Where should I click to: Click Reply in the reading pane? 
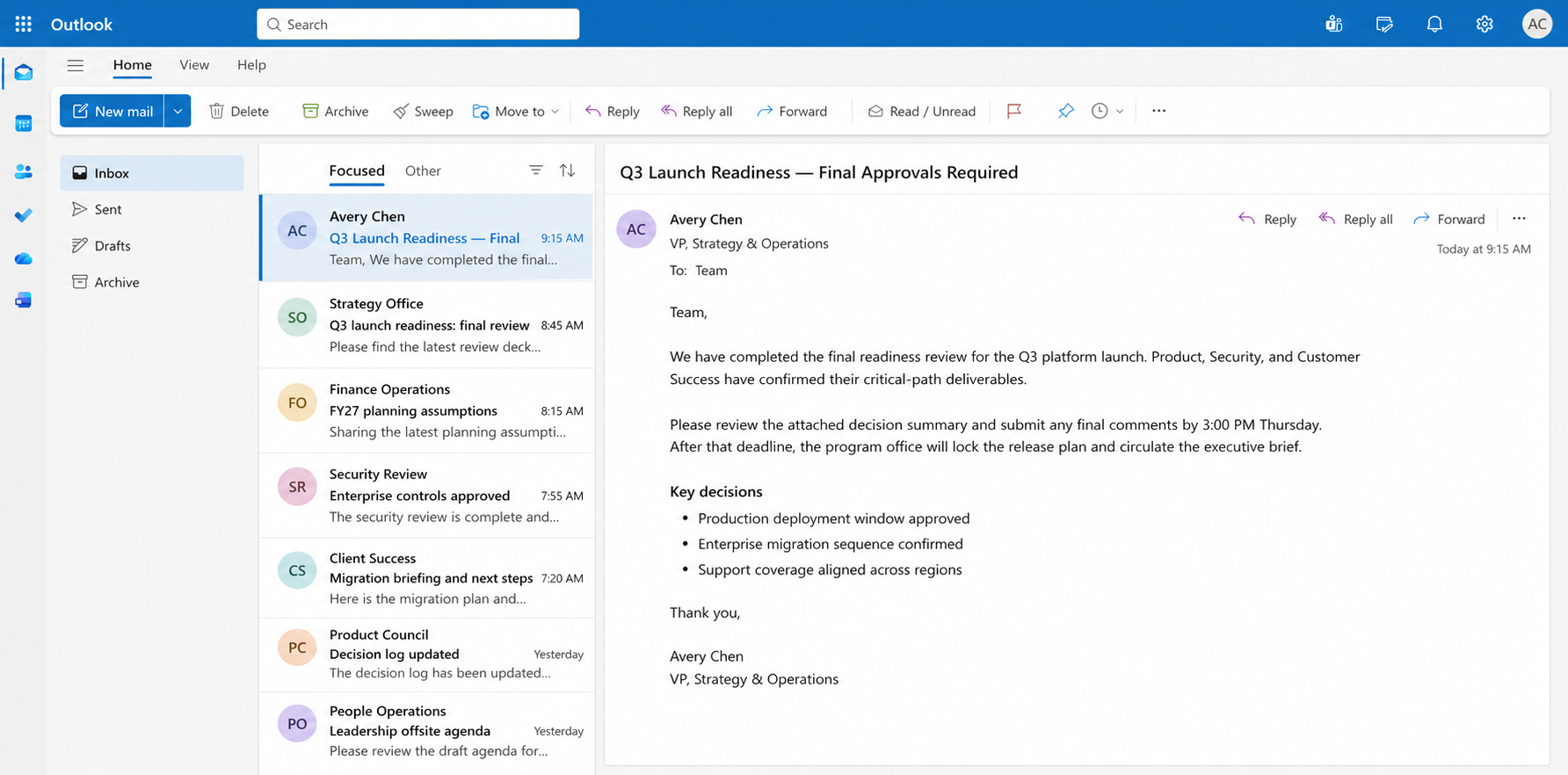pyautogui.click(x=1267, y=219)
